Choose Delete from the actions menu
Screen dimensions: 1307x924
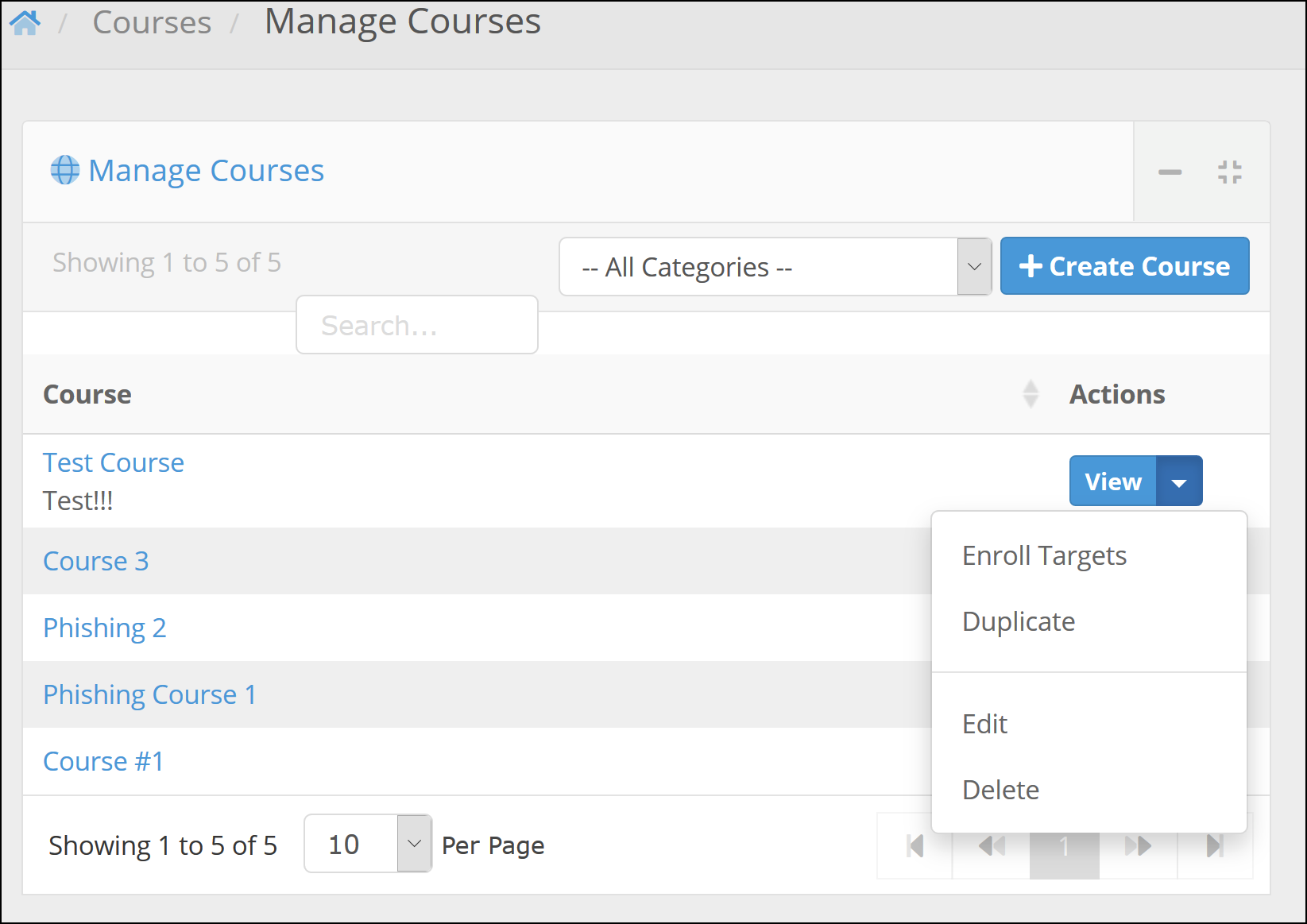click(x=1000, y=790)
